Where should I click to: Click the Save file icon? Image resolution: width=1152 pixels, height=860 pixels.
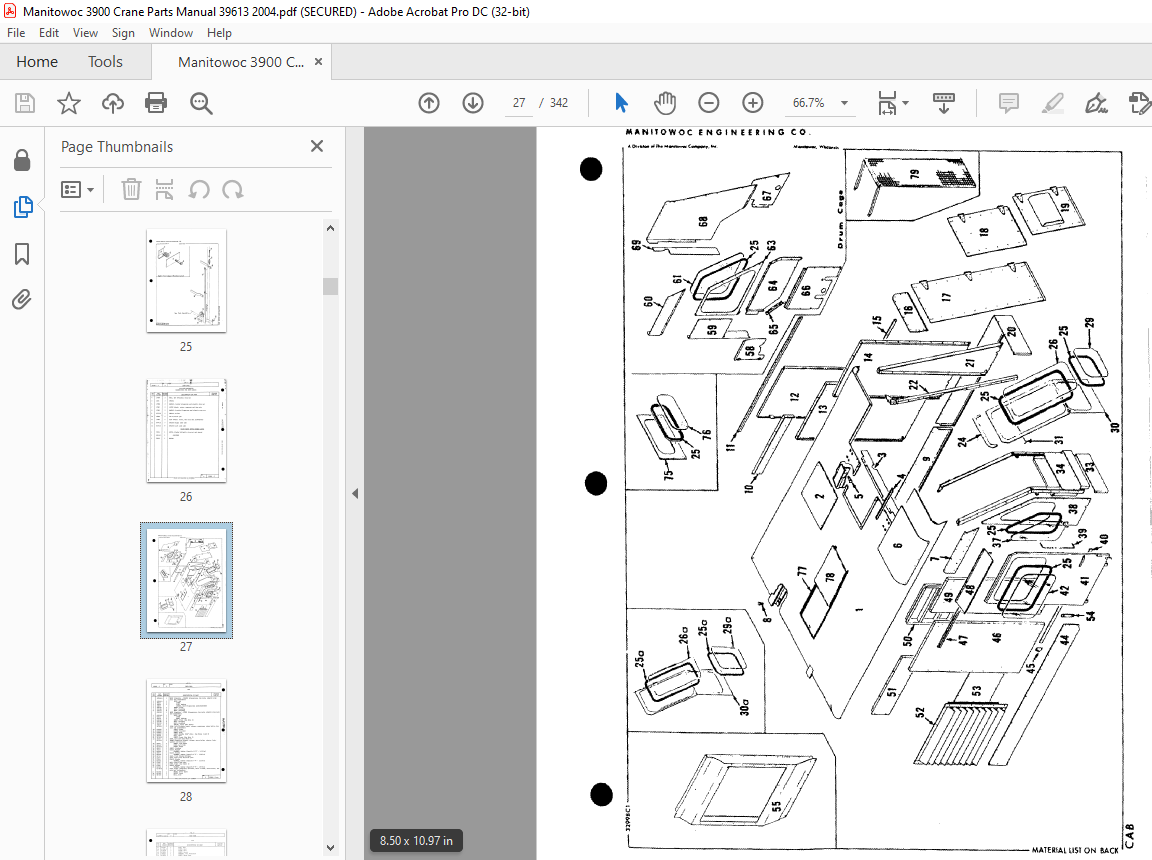click(25, 103)
